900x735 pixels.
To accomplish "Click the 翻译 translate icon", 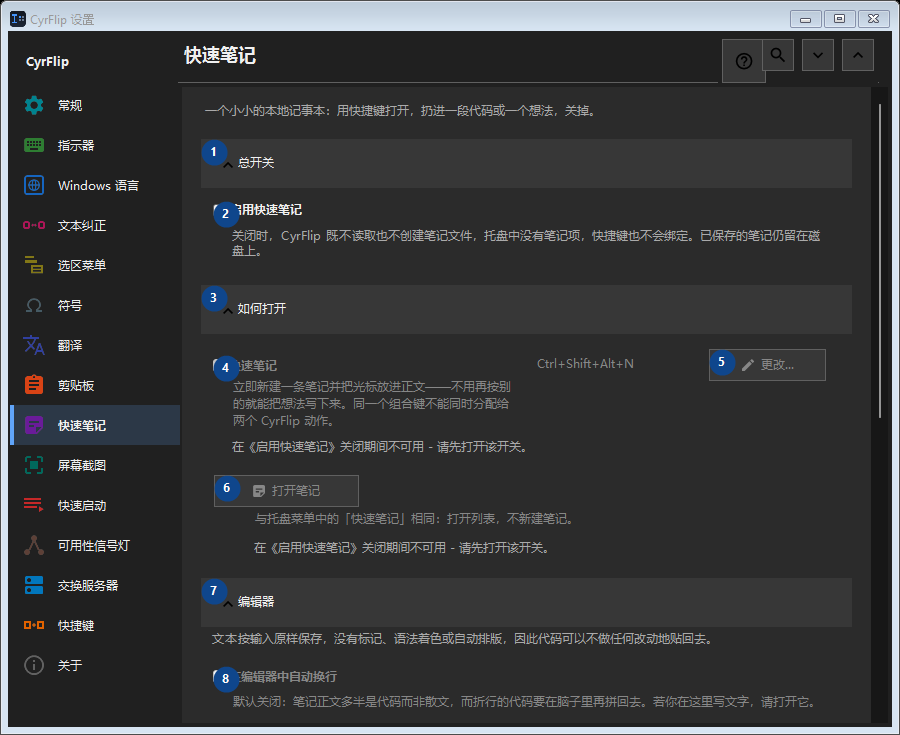I will pyautogui.click(x=34, y=345).
